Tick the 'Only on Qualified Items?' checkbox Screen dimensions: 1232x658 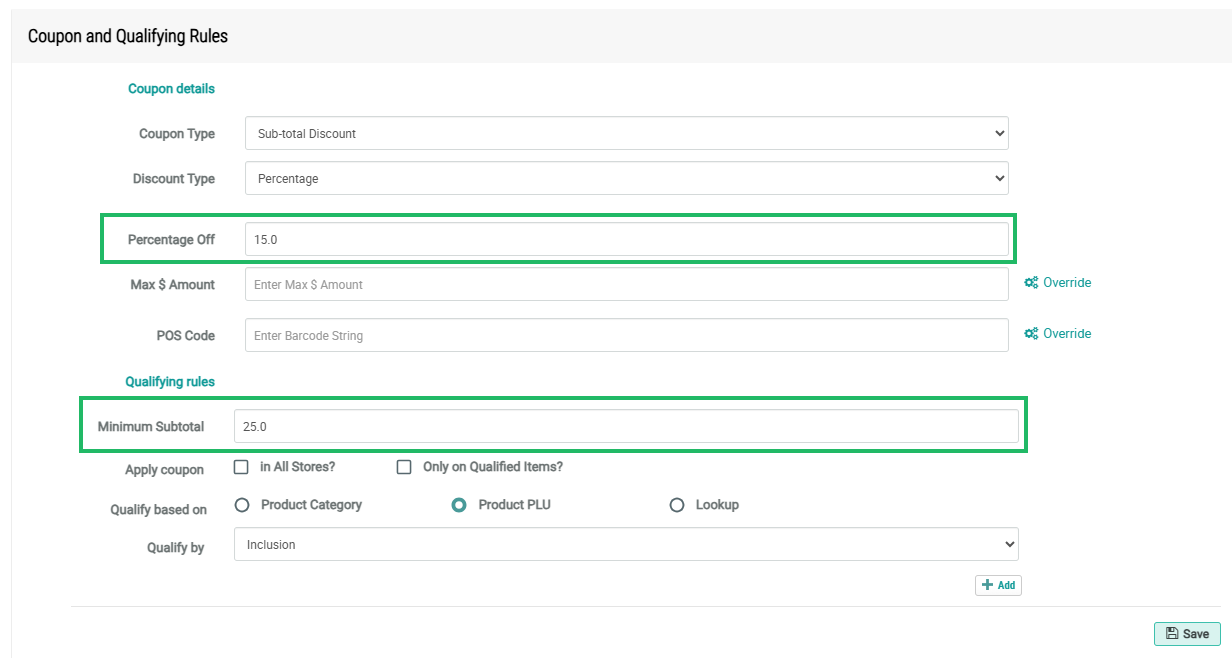pos(405,467)
